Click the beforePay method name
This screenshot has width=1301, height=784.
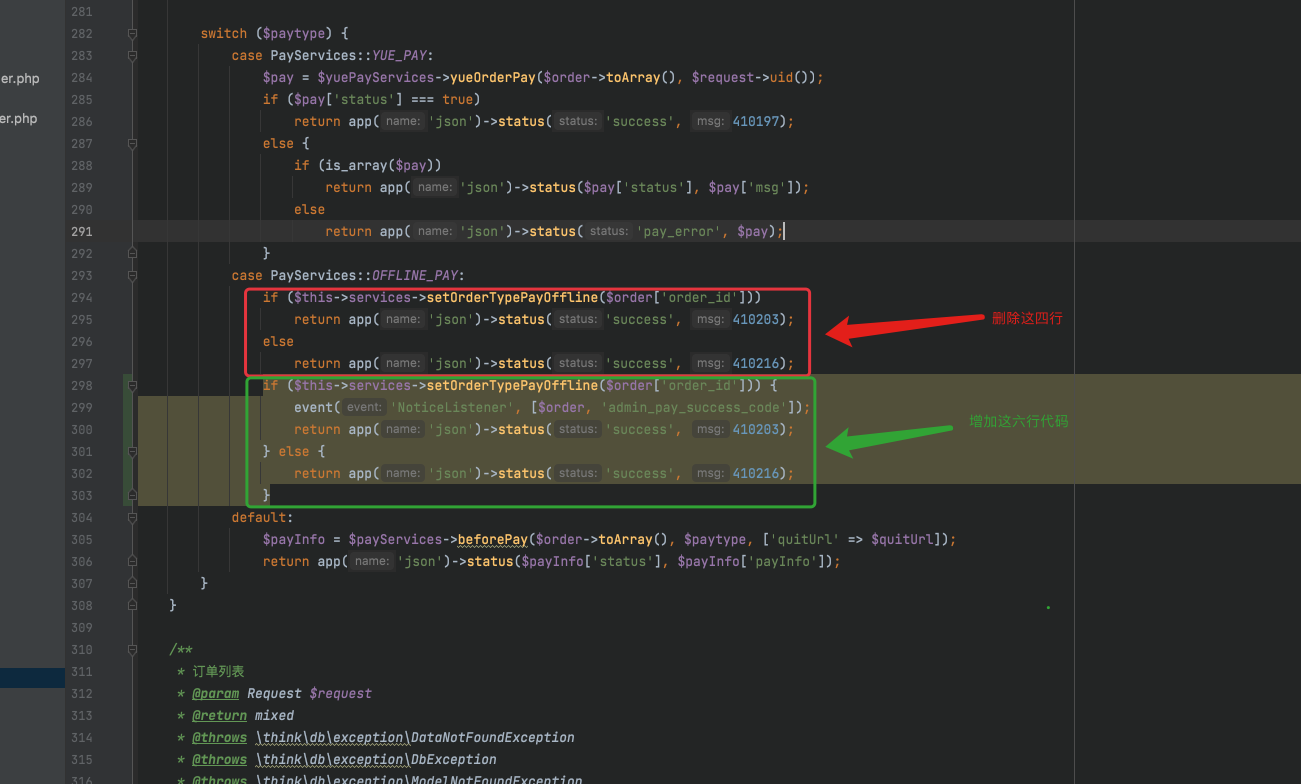[493, 540]
